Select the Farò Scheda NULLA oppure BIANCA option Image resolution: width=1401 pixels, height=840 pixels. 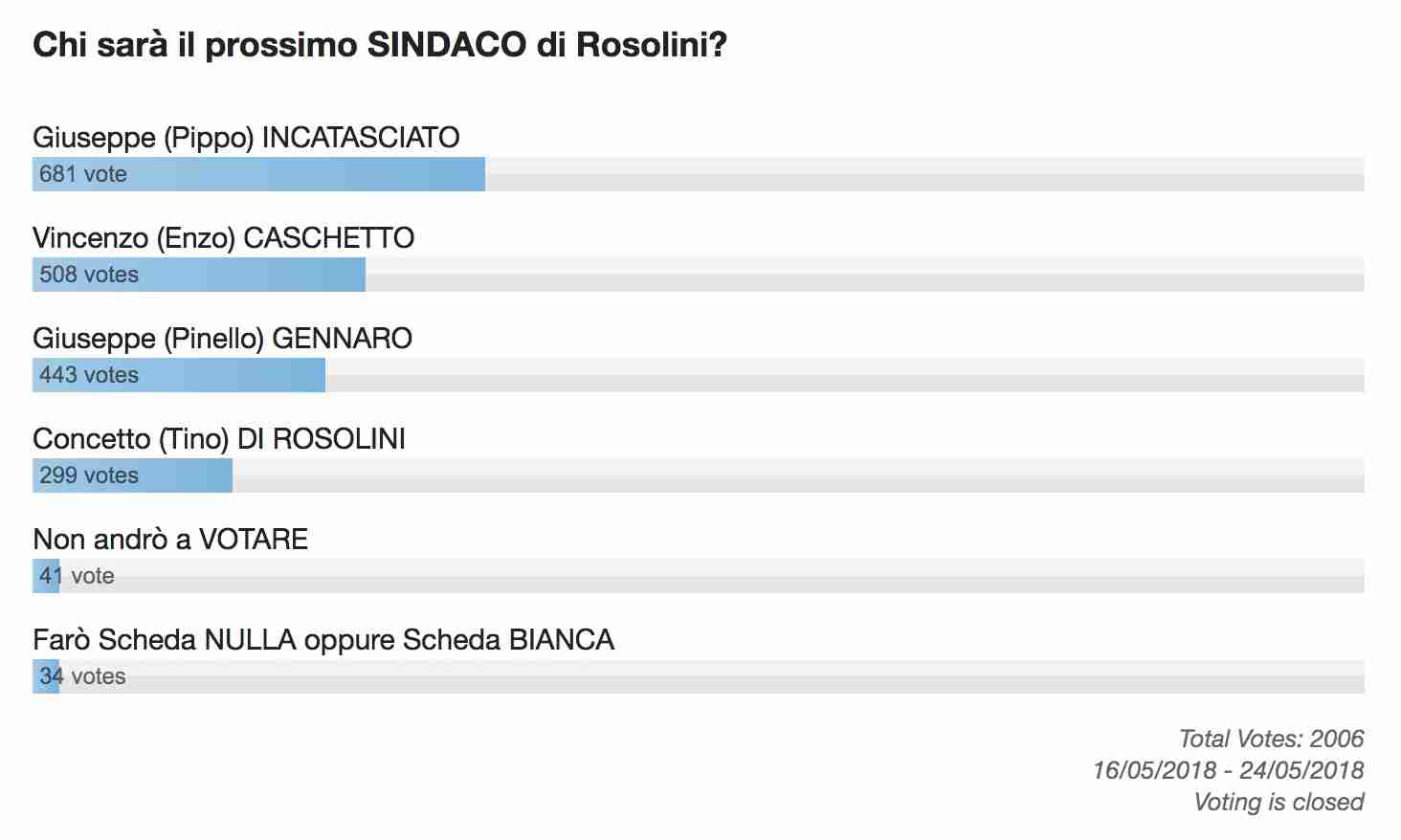(x=323, y=640)
